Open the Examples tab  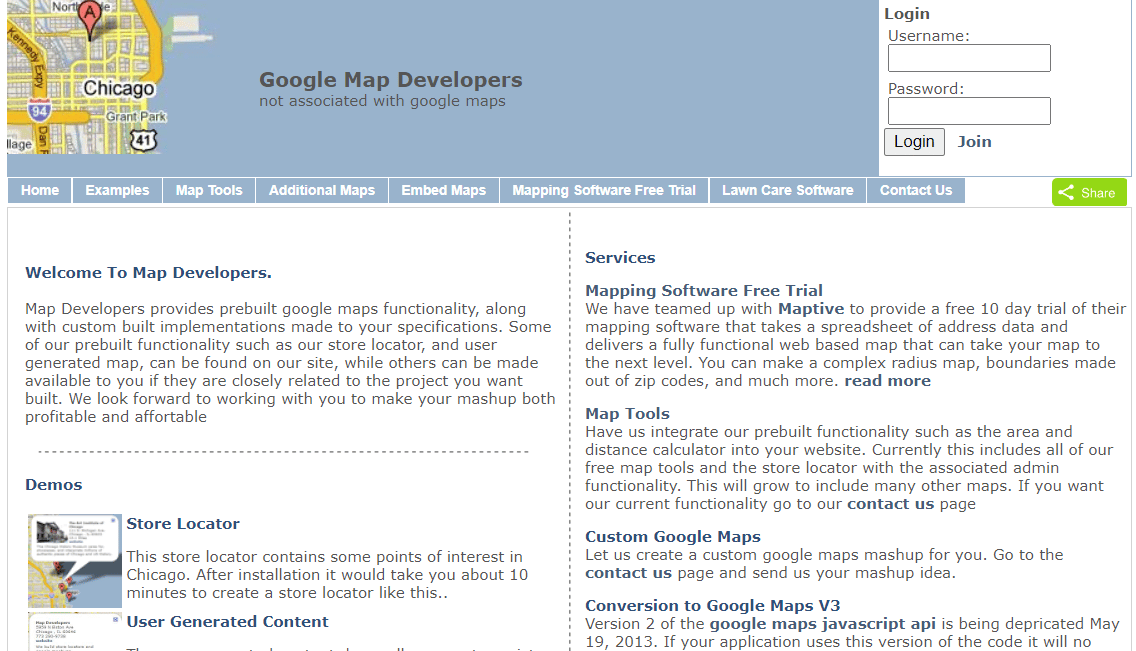pos(117,190)
